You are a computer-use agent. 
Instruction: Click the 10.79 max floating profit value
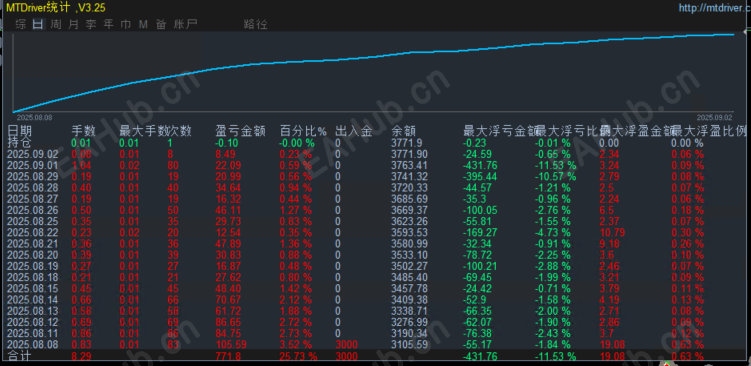[x=612, y=232]
